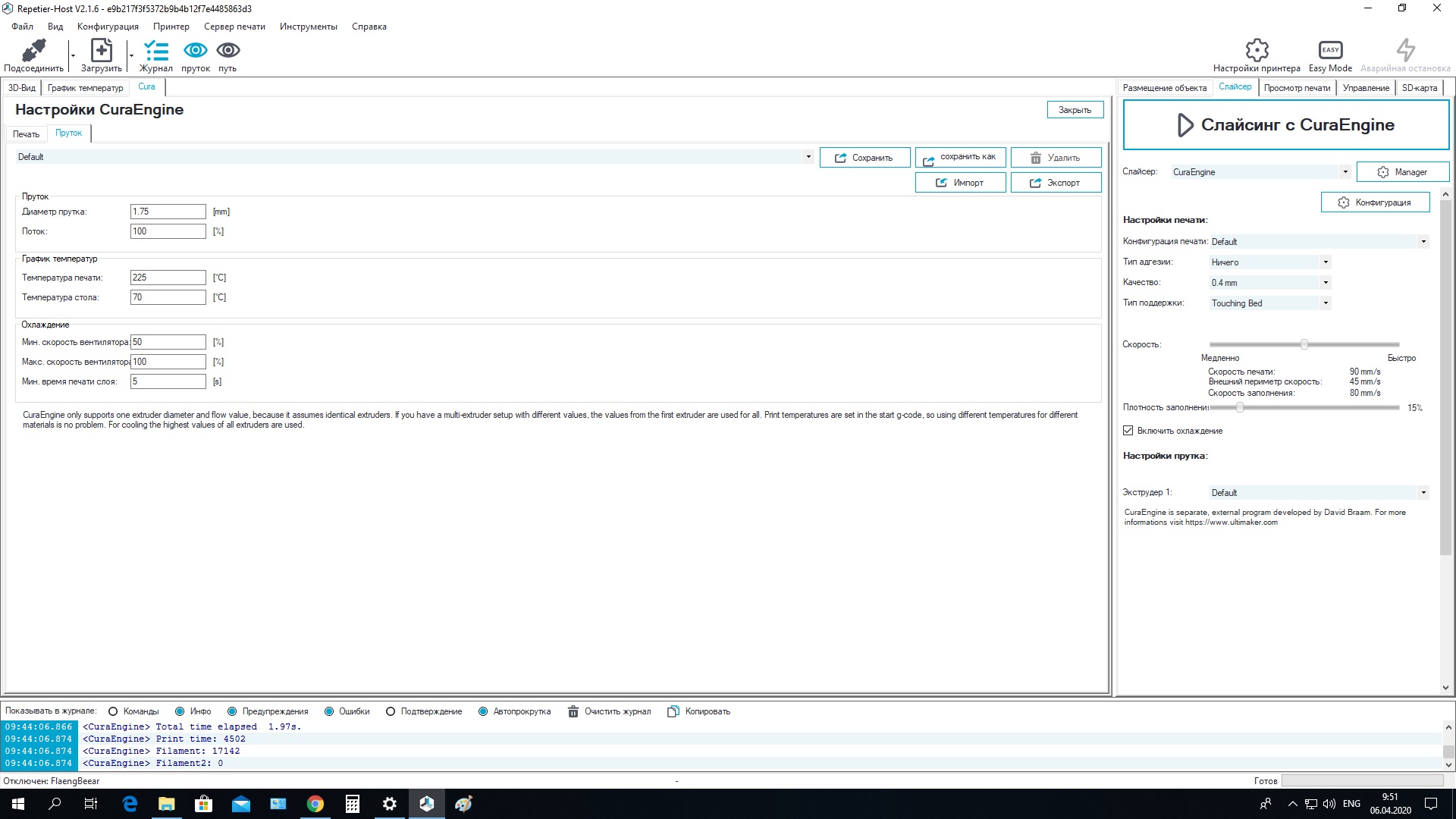
Task: Click the Подсоединить connect plug icon
Action: tap(33, 51)
